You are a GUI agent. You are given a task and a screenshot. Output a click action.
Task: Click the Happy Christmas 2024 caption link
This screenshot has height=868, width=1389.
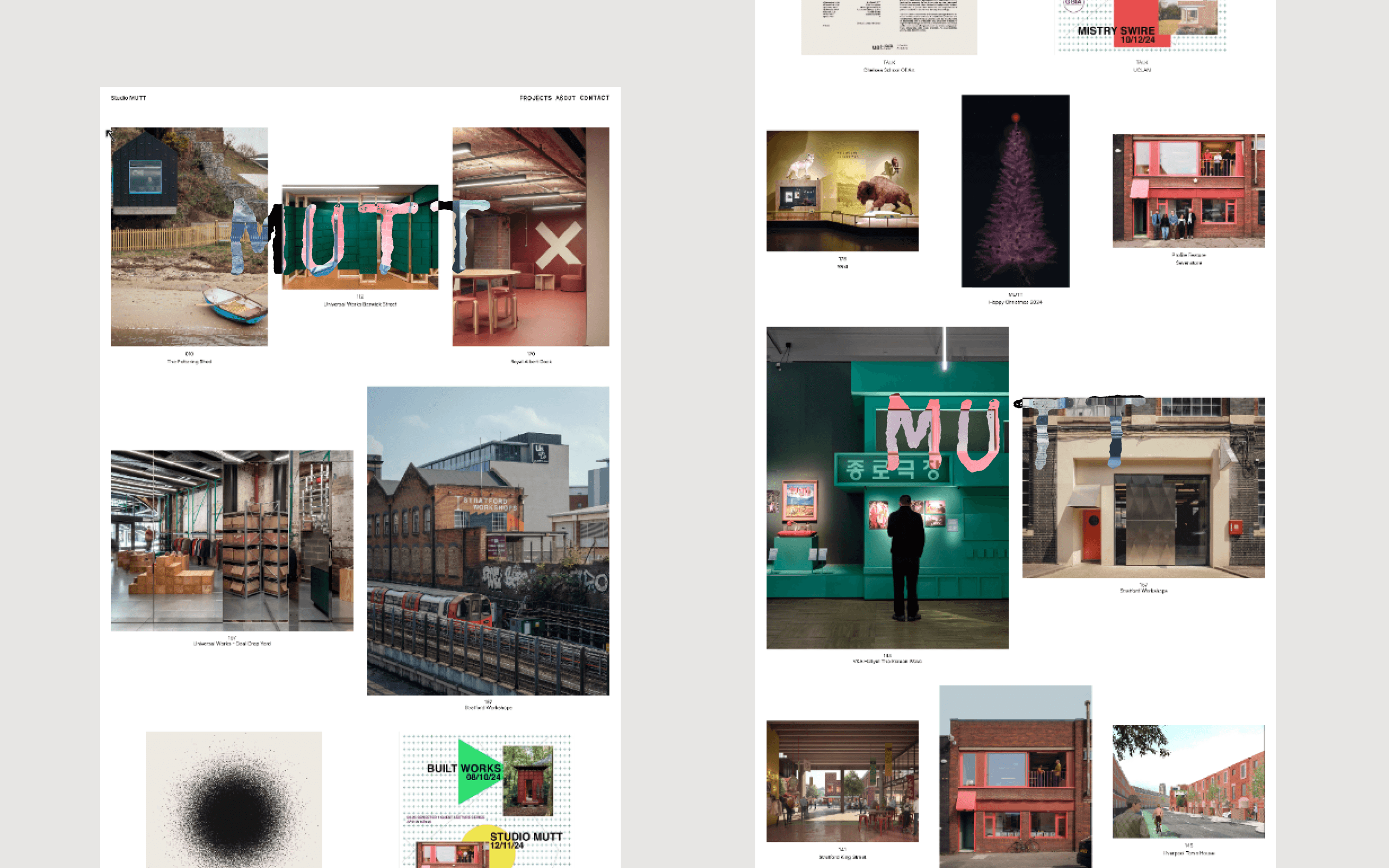coord(1015,302)
